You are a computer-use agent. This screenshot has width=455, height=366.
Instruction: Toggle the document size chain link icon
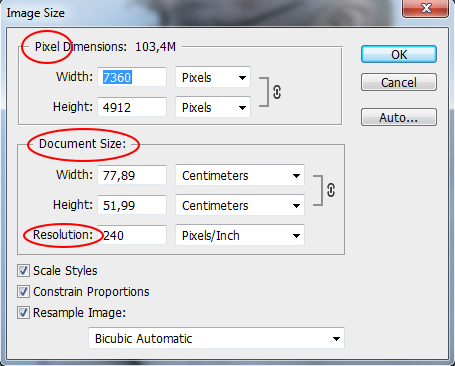click(331, 190)
